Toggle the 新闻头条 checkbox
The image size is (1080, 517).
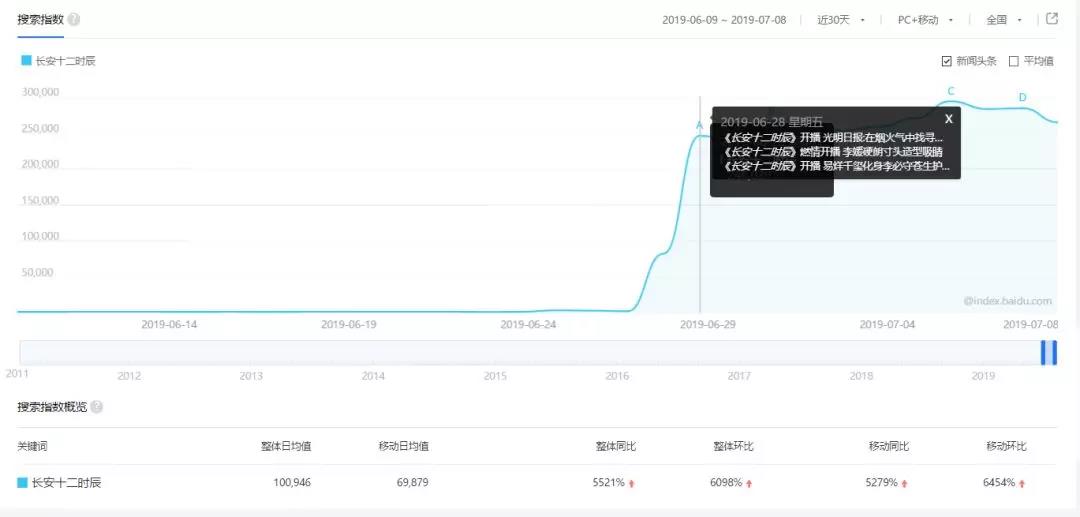[946, 61]
